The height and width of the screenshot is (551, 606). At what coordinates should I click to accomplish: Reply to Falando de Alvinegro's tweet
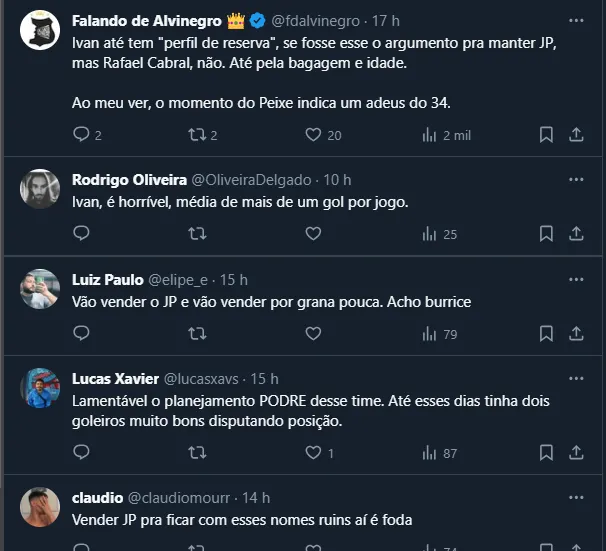(x=82, y=134)
